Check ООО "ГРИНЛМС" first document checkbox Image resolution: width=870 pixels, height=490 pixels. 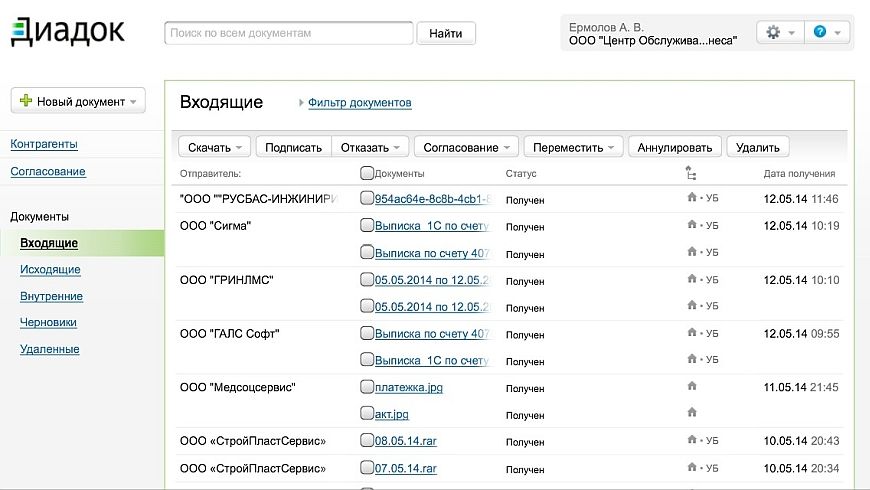[x=367, y=279]
